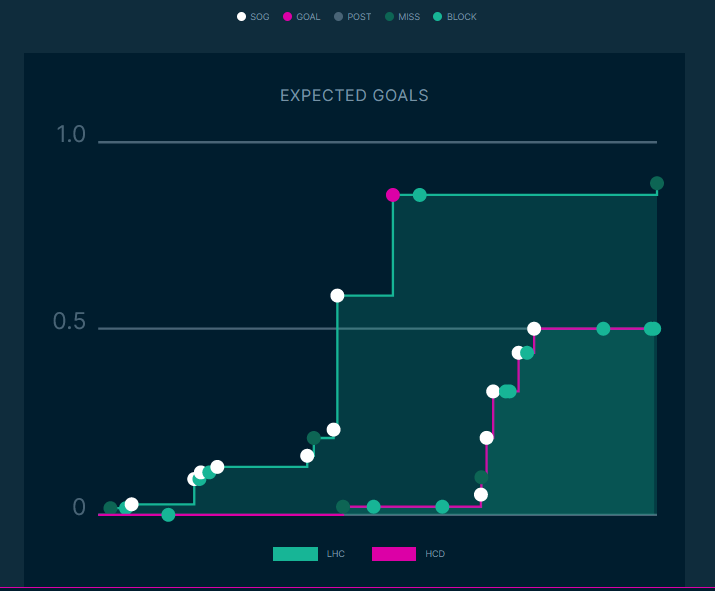Click the magenta HCD legend swatch
The width and height of the screenshot is (715, 591).
tap(394, 554)
